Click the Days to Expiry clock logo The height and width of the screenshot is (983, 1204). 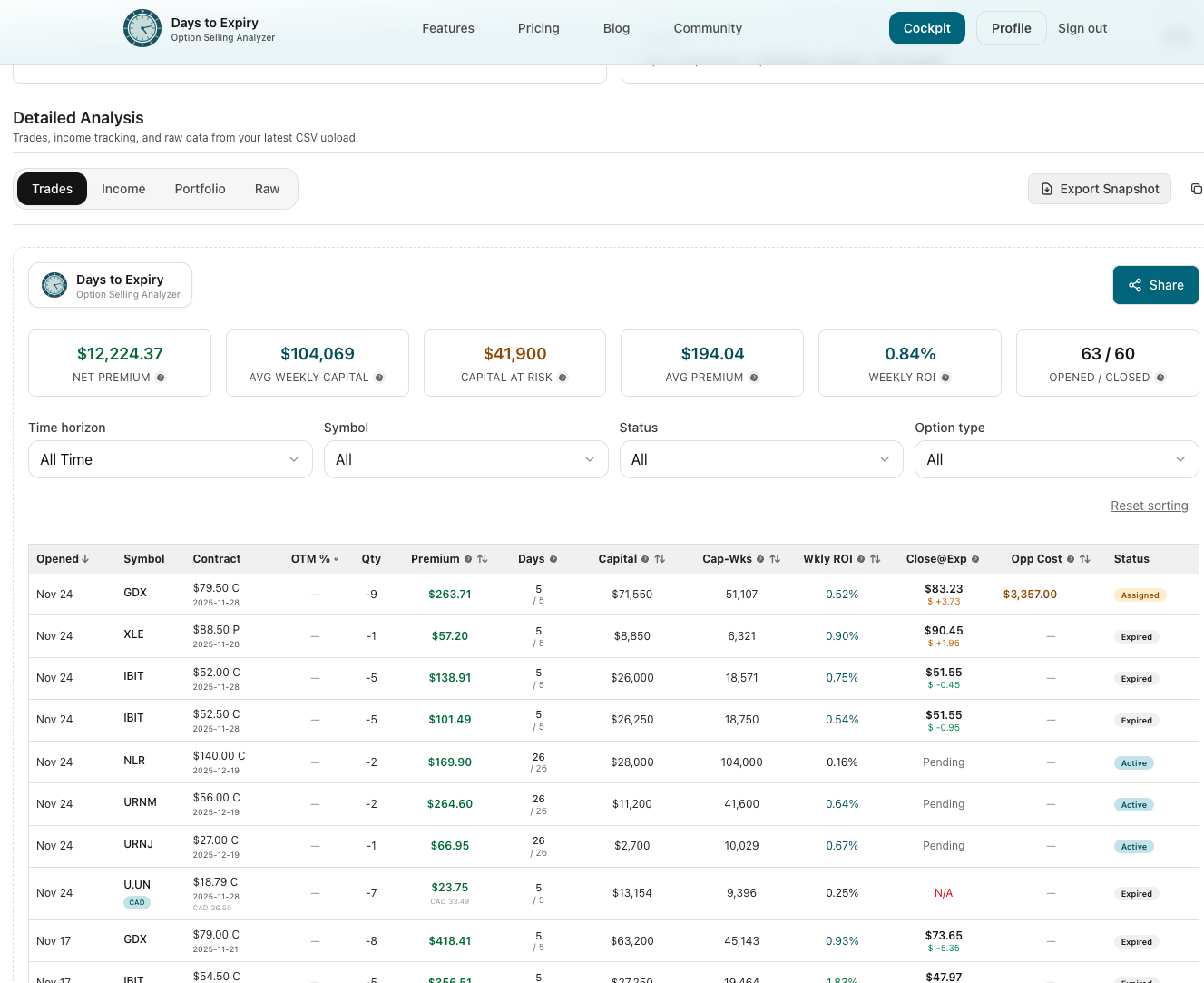pyautogui.click(x=142, y=28)
